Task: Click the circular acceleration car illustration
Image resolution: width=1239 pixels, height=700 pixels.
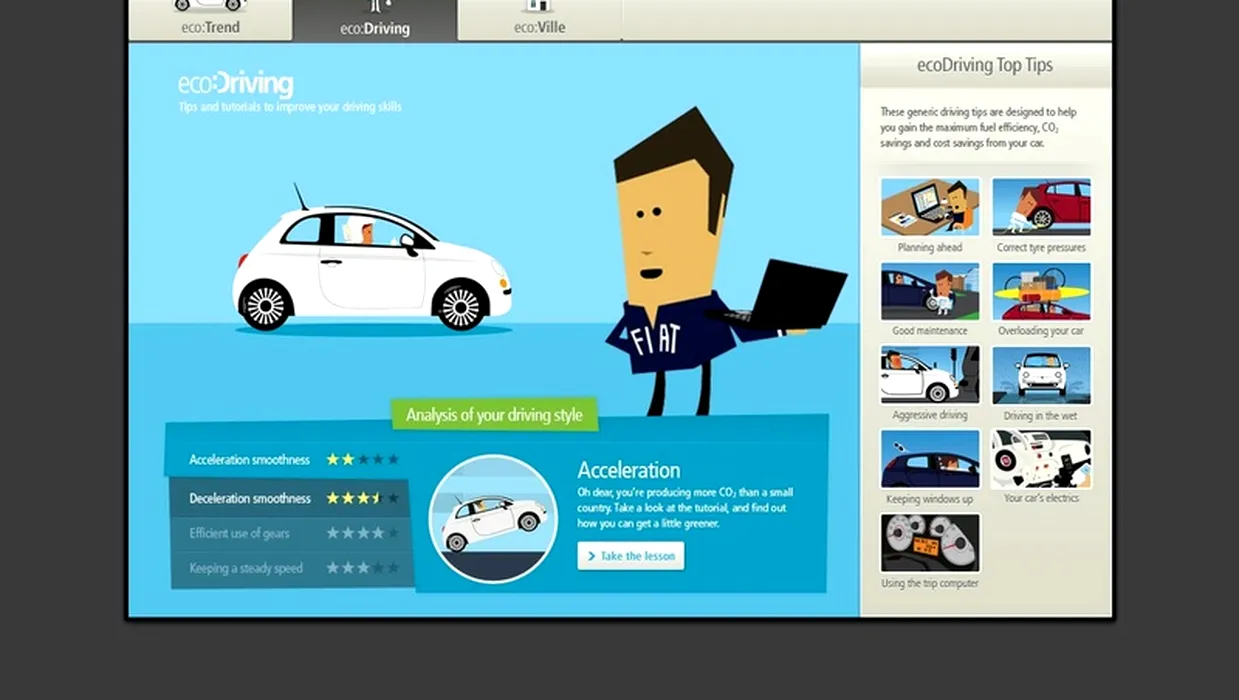Action: click(x=493, y=519)
